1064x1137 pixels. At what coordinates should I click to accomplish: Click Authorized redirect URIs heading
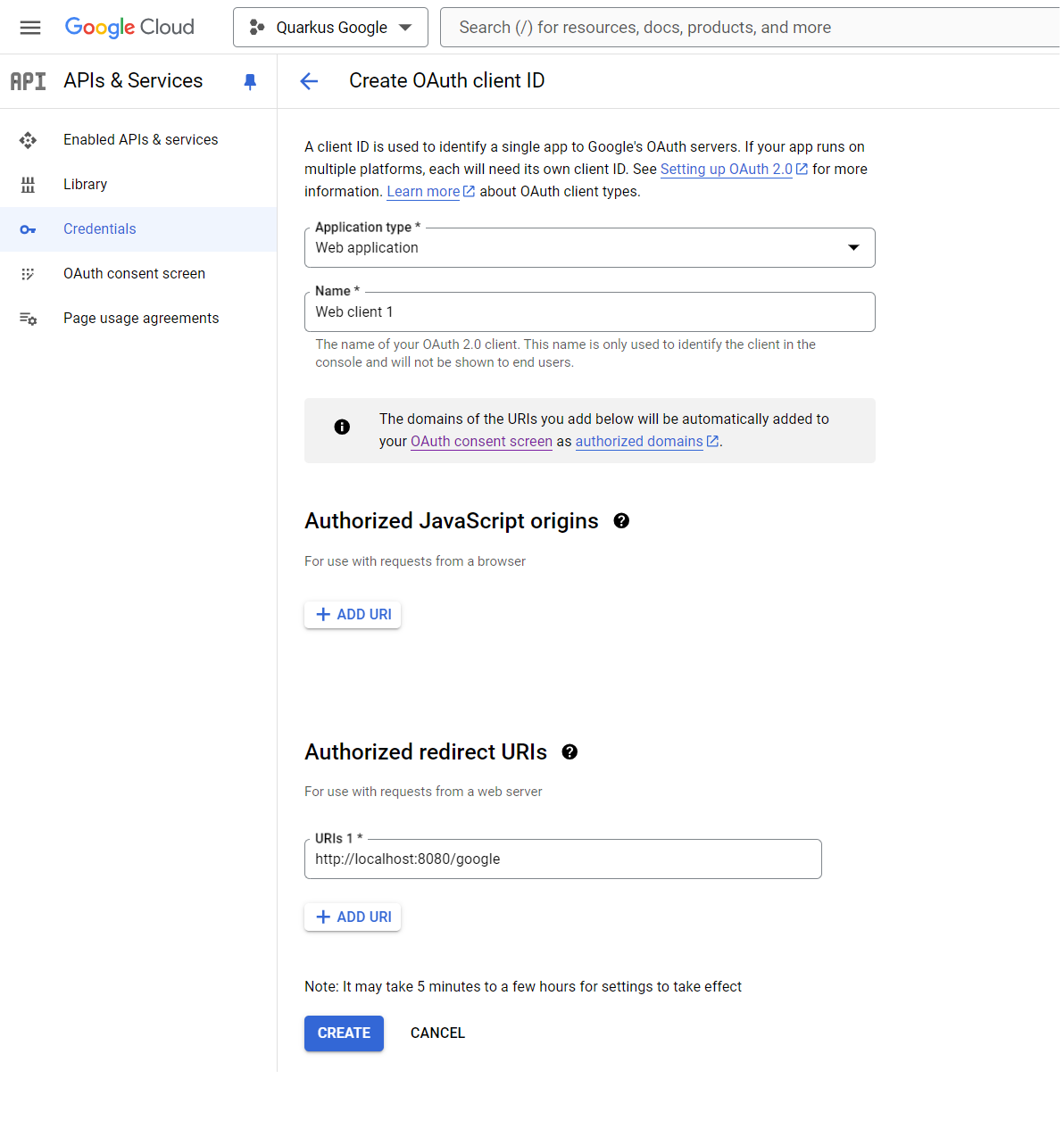click(426, 752)
